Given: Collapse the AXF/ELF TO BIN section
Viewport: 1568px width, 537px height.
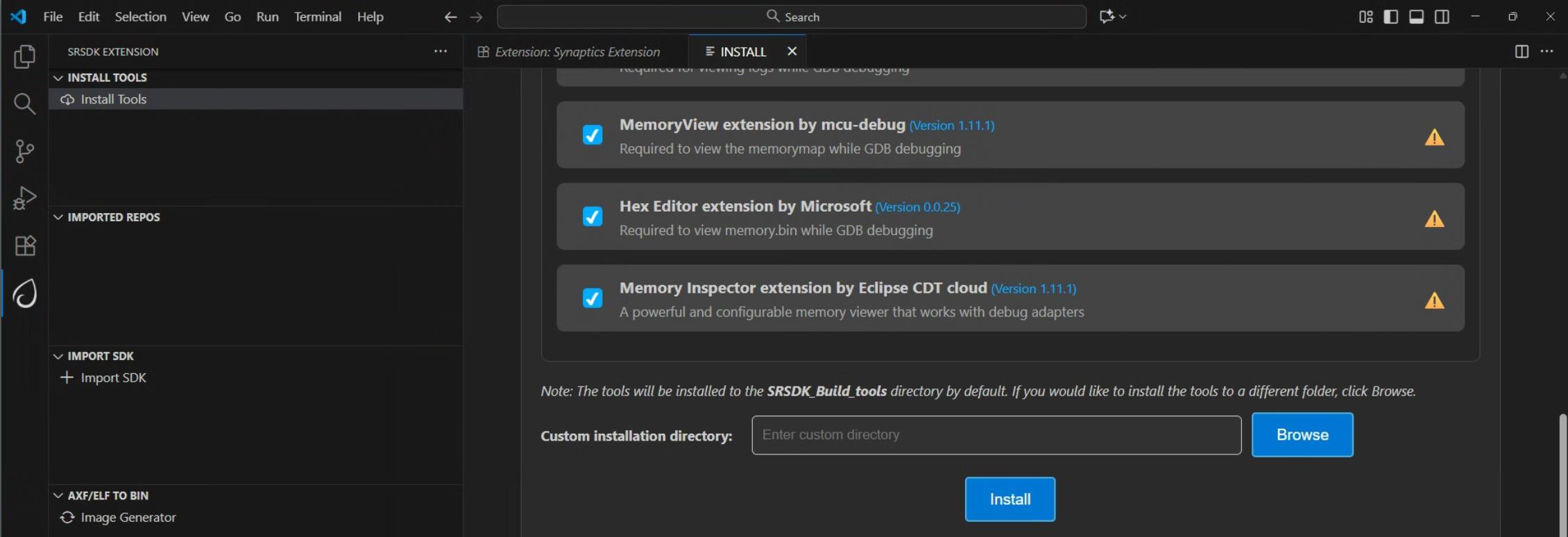Looking at the screenshot, I should point(58,495).
